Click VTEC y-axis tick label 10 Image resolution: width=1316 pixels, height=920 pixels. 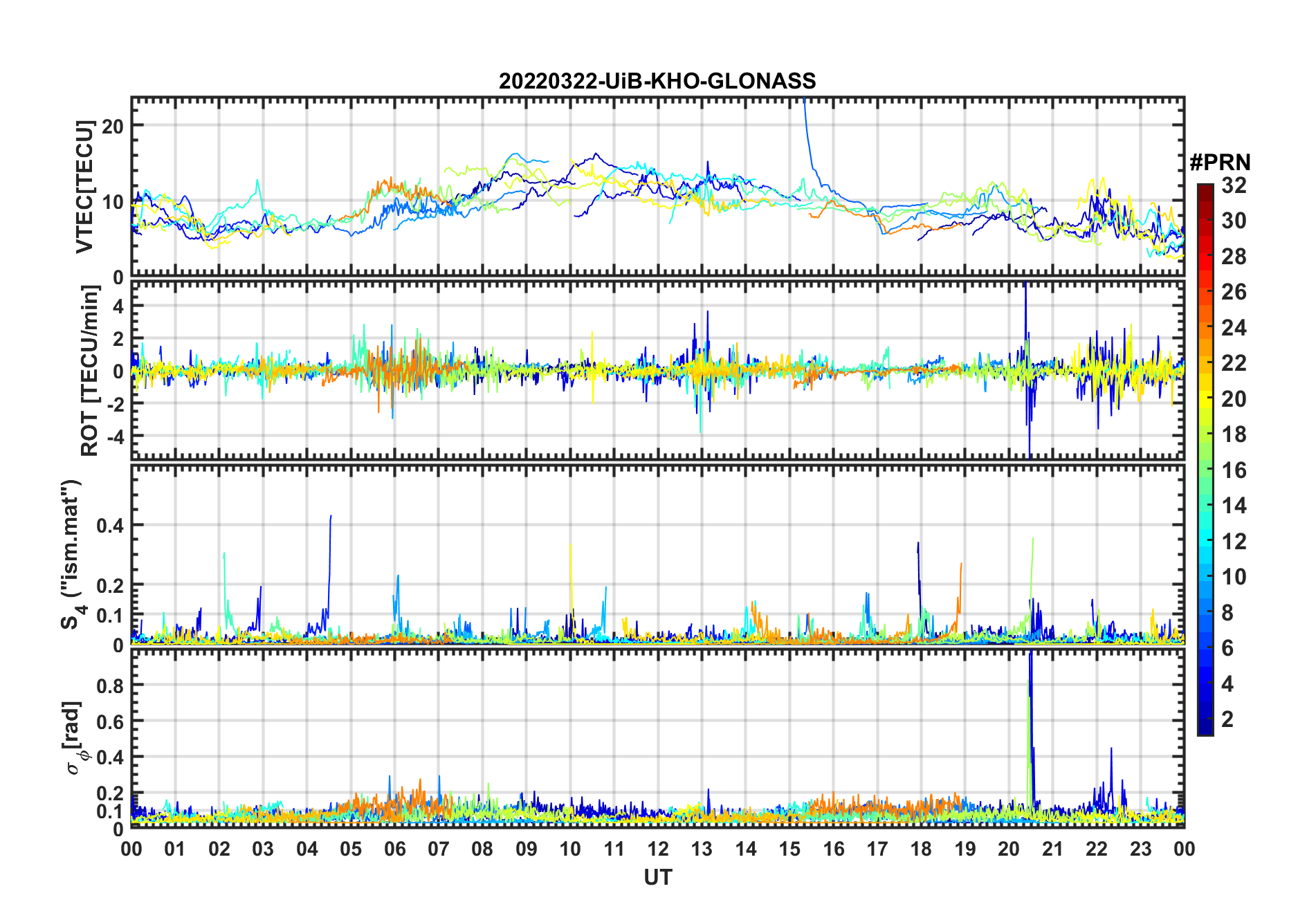(112, 202)
